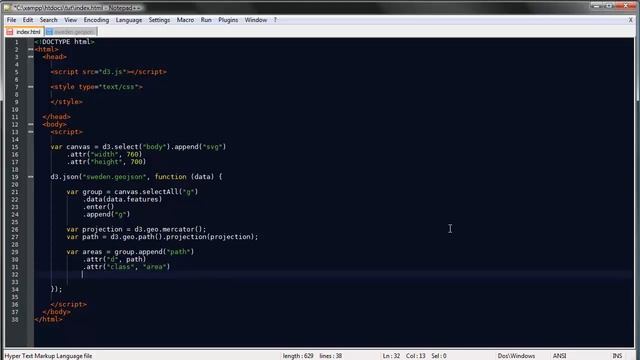Click the .attr("d", path) line
The width and height of the screenshot is (640, 360).
click(x=114, y=259)
